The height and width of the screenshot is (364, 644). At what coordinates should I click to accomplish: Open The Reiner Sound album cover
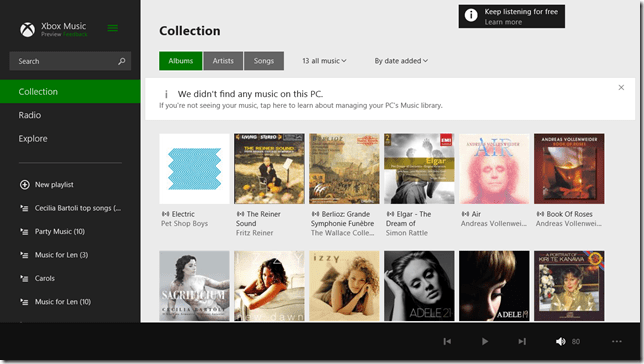pos(269,168)
